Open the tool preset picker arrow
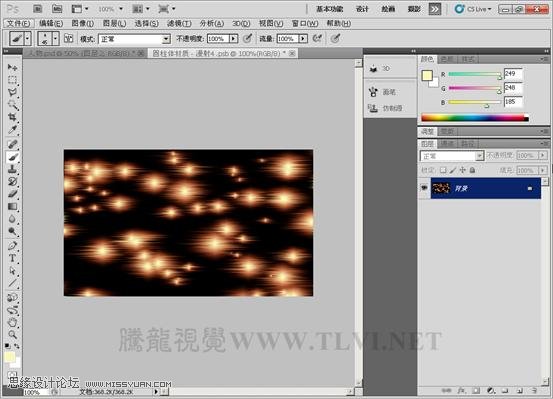Viewport: 553px width, 399px height. 28,38
